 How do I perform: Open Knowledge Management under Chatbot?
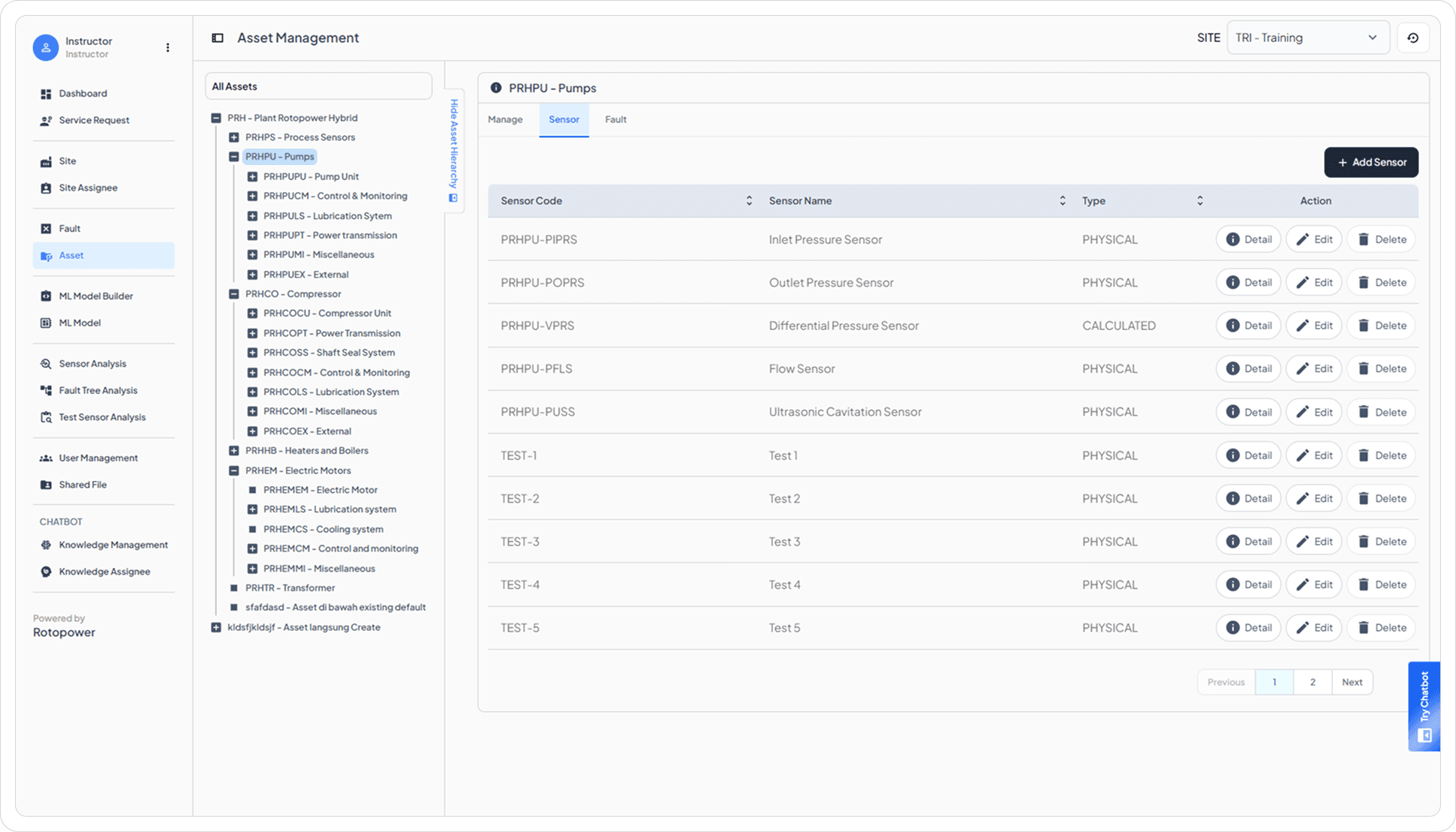[113, 545]
